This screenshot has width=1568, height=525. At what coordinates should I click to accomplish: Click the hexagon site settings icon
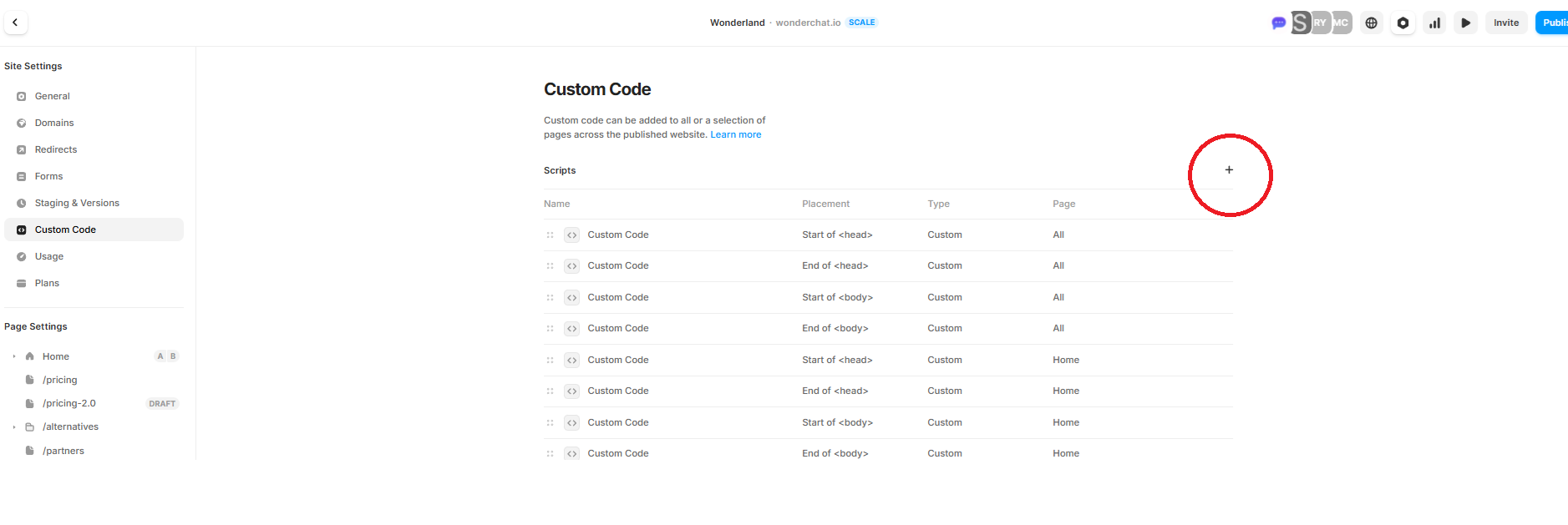click(x=1403, y=23)
